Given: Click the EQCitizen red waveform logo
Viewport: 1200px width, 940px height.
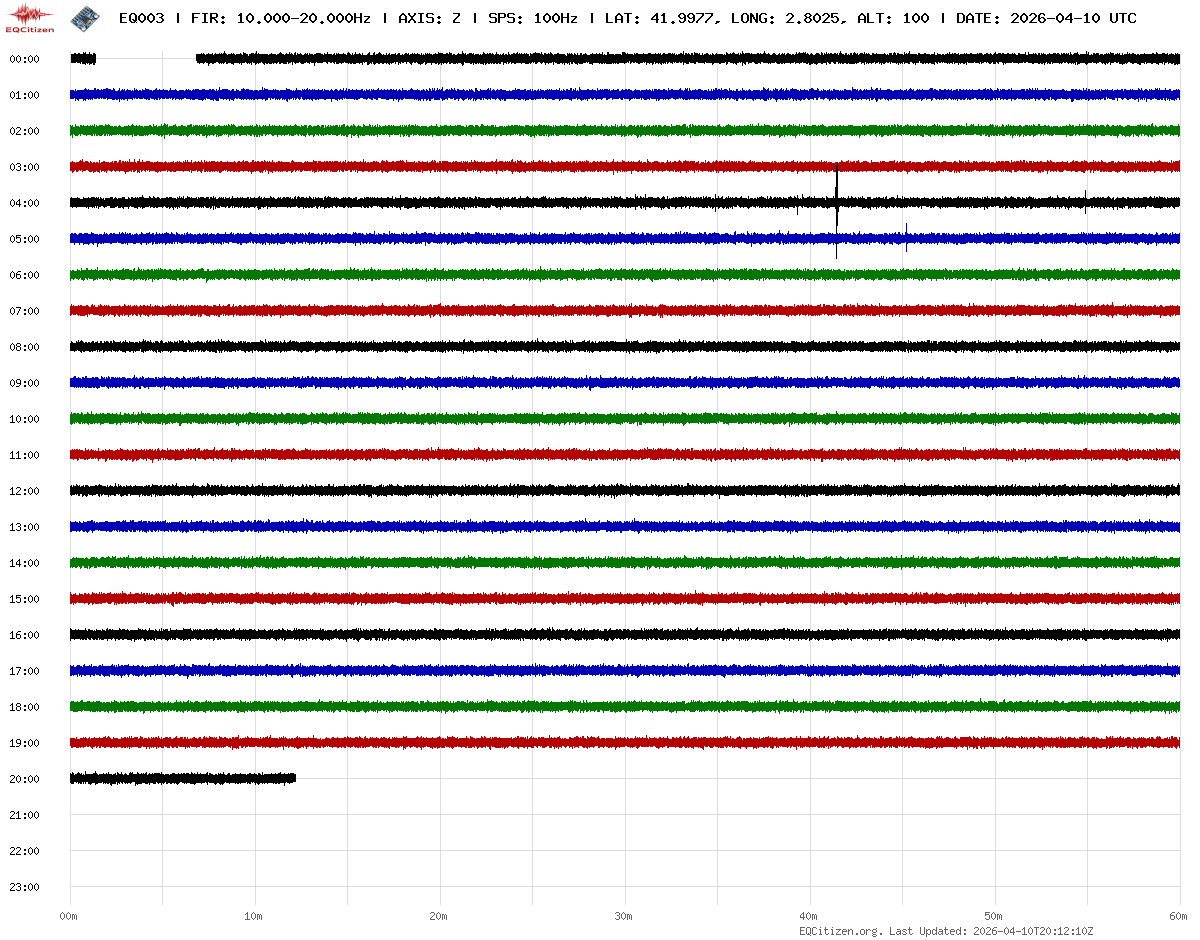Looking at the screenshot, I should pos(30,15).
